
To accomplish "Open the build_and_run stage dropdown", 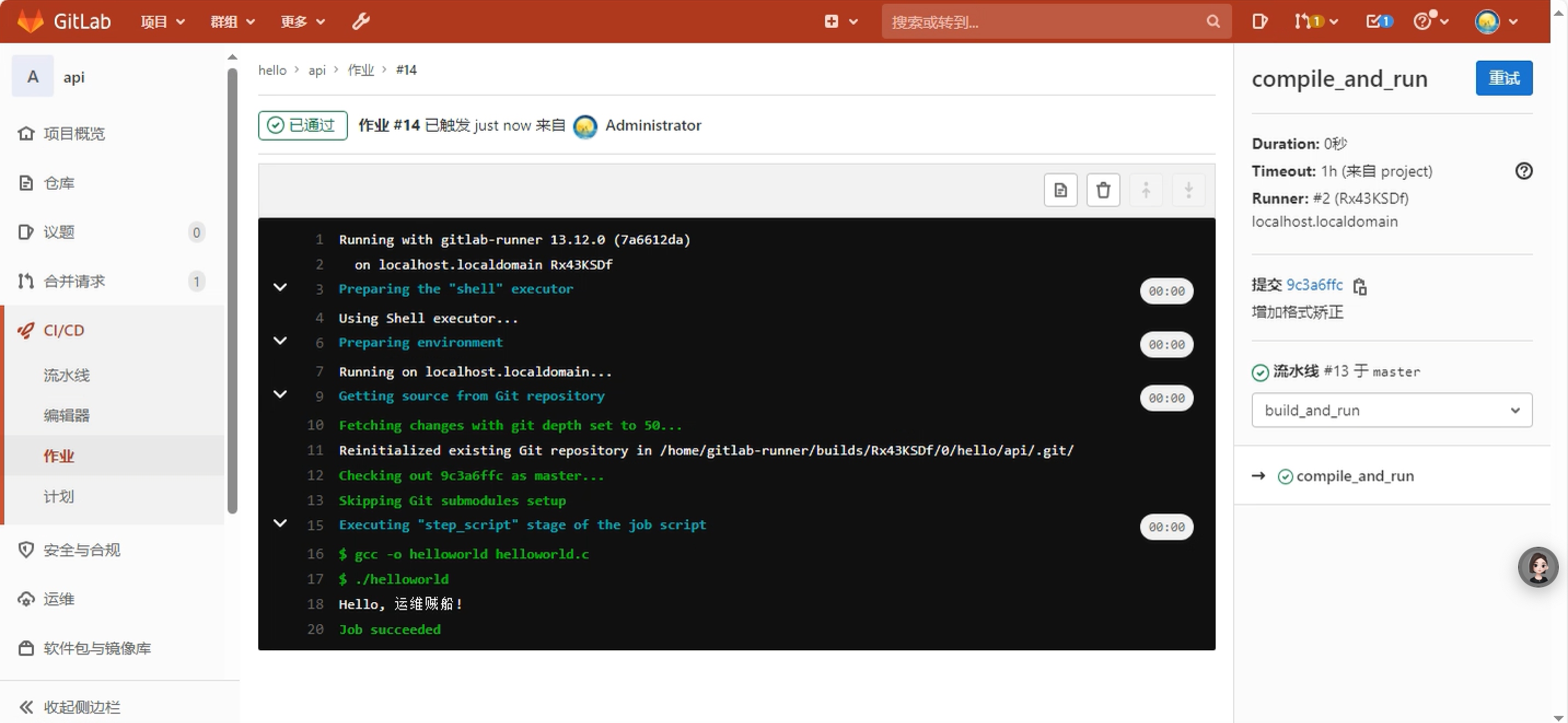I will click(1391, 410).
